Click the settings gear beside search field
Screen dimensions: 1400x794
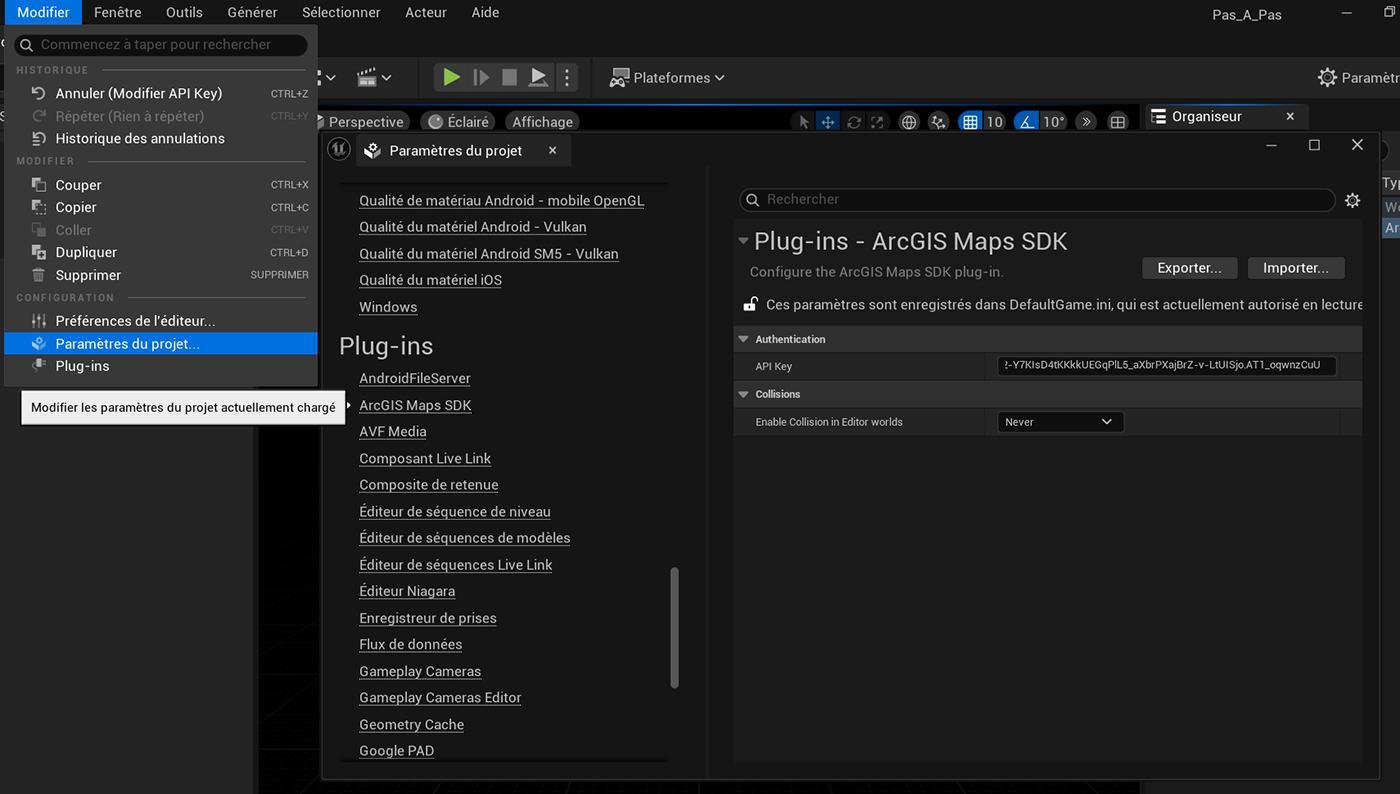1352,200
